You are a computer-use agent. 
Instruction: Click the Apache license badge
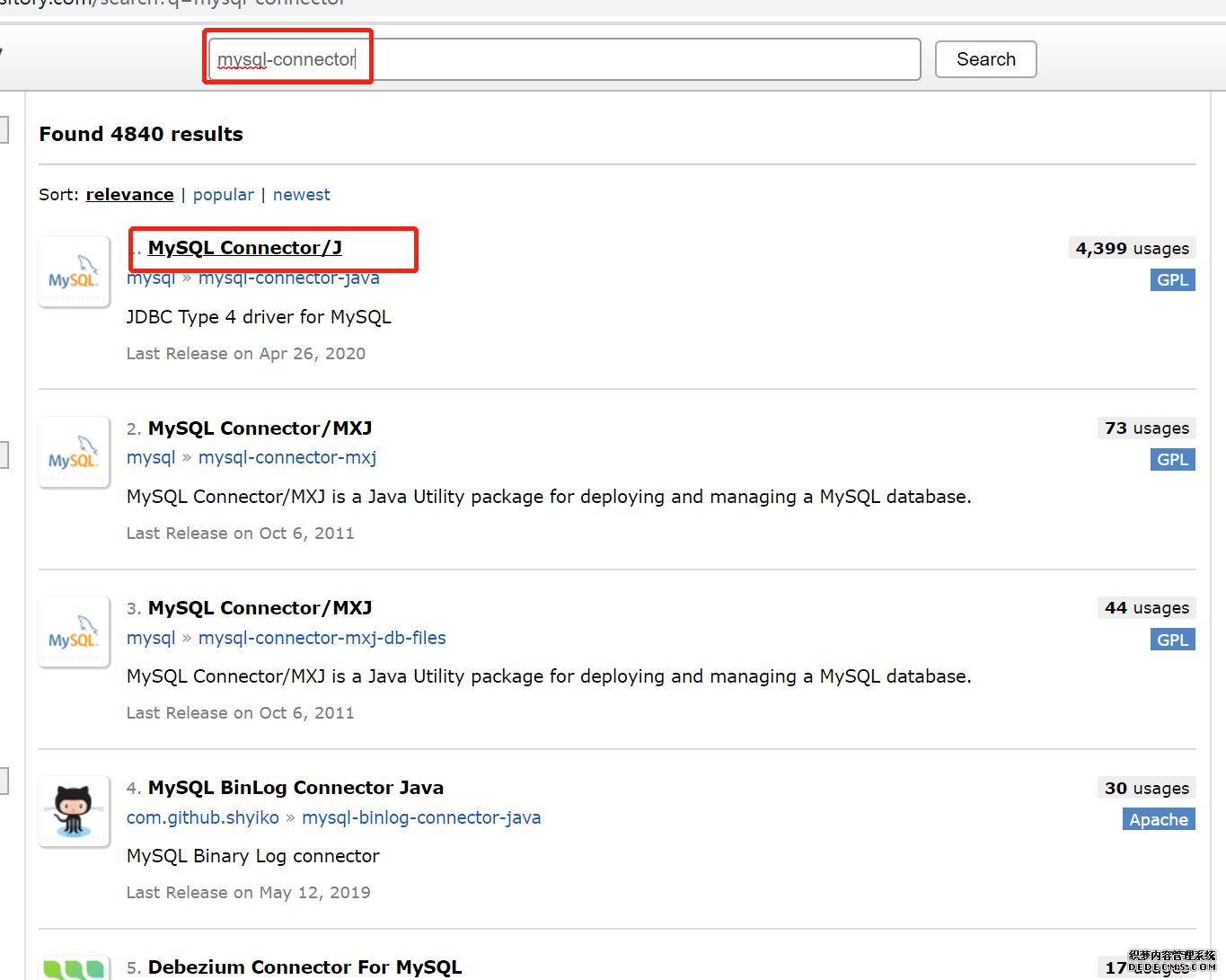(x=1158, y=819)
